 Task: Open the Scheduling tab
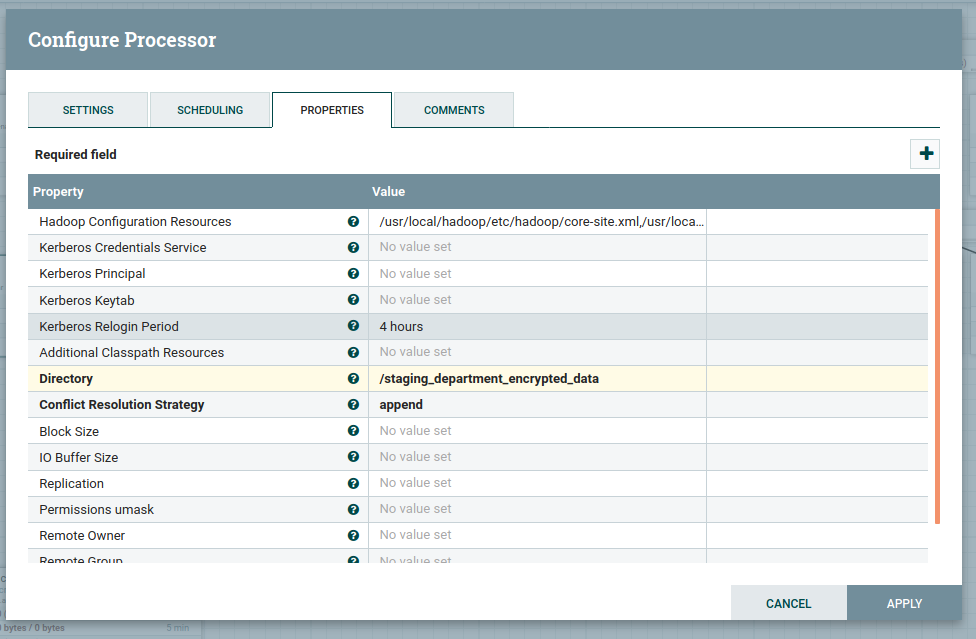(x=210, y=110)
